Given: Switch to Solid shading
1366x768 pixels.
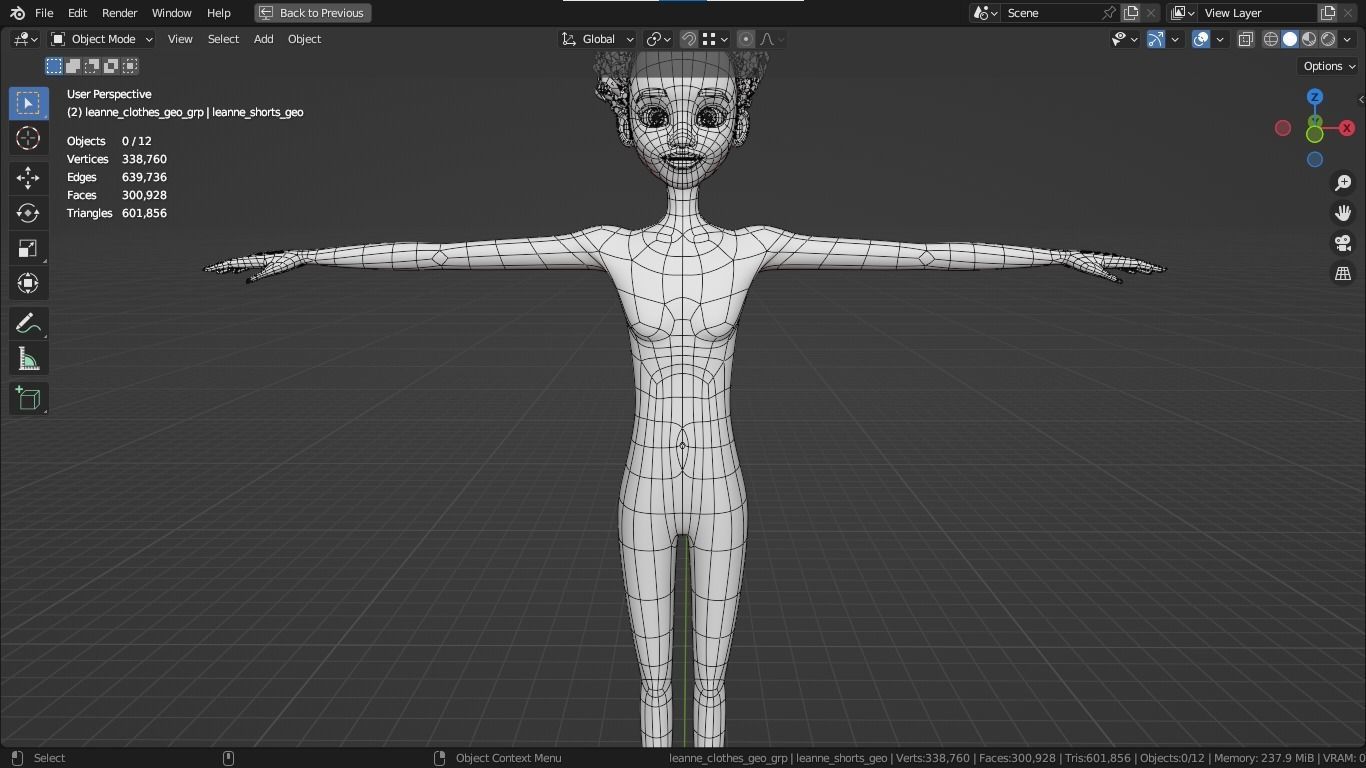Looking at the screenshot, I should pyautogui.click(x=1290, y=39).
